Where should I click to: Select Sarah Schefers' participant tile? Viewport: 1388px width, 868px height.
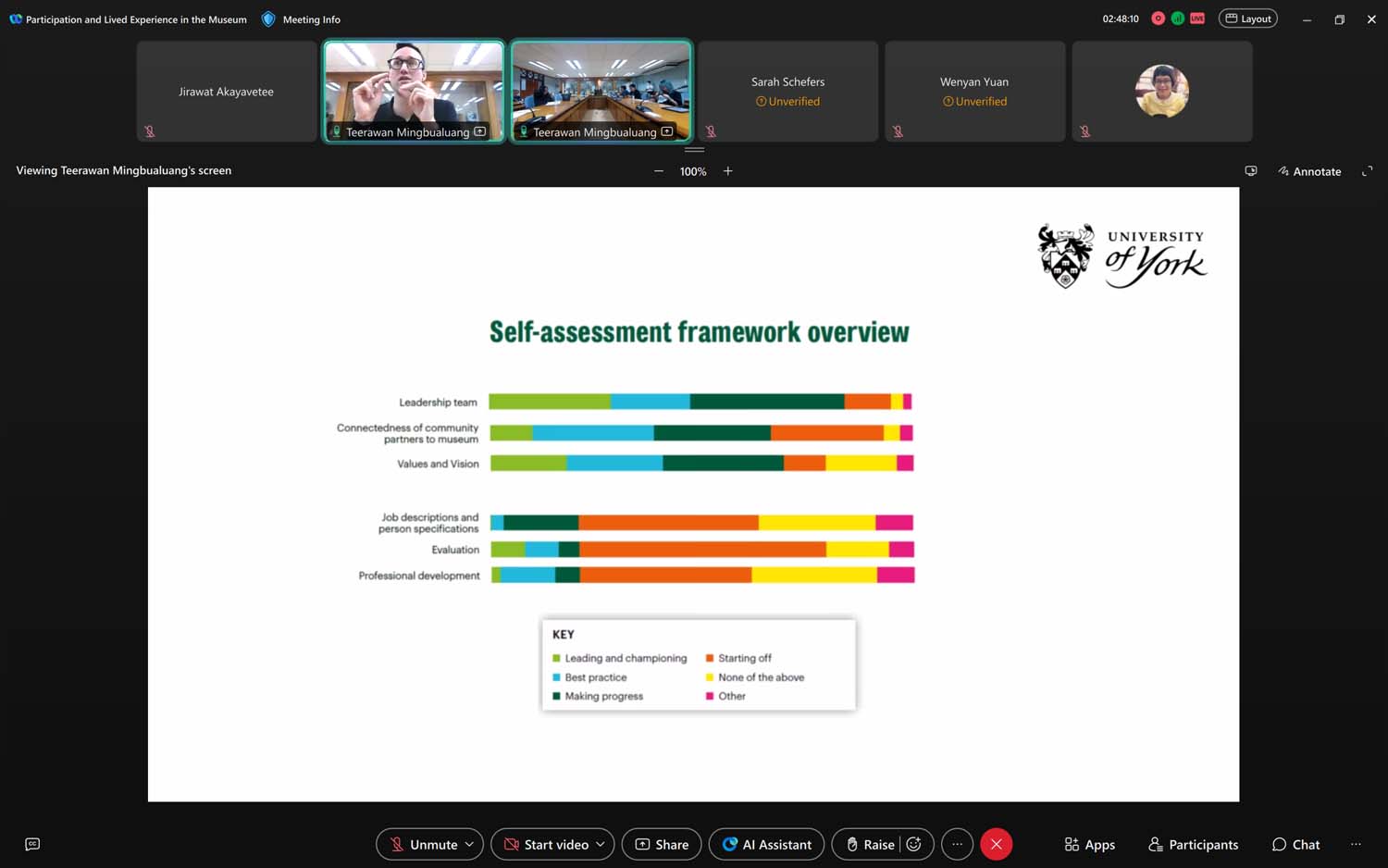[x=787, y=91]
